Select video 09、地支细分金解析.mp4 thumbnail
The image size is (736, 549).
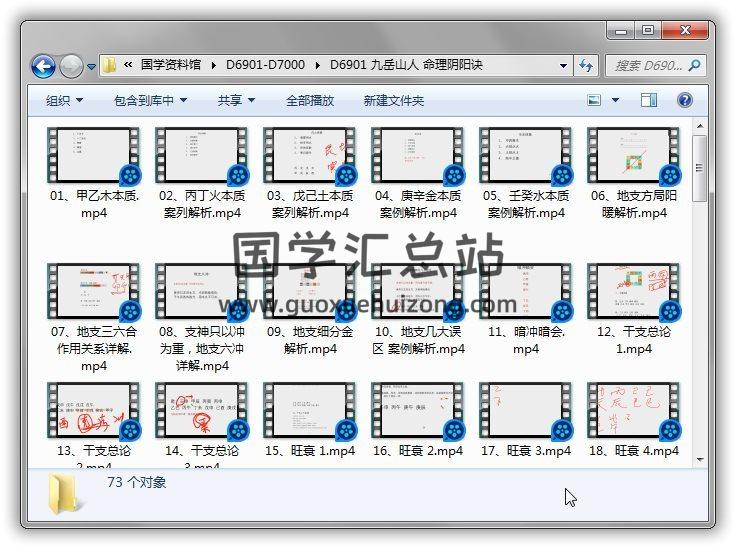[x=309, y=291]
